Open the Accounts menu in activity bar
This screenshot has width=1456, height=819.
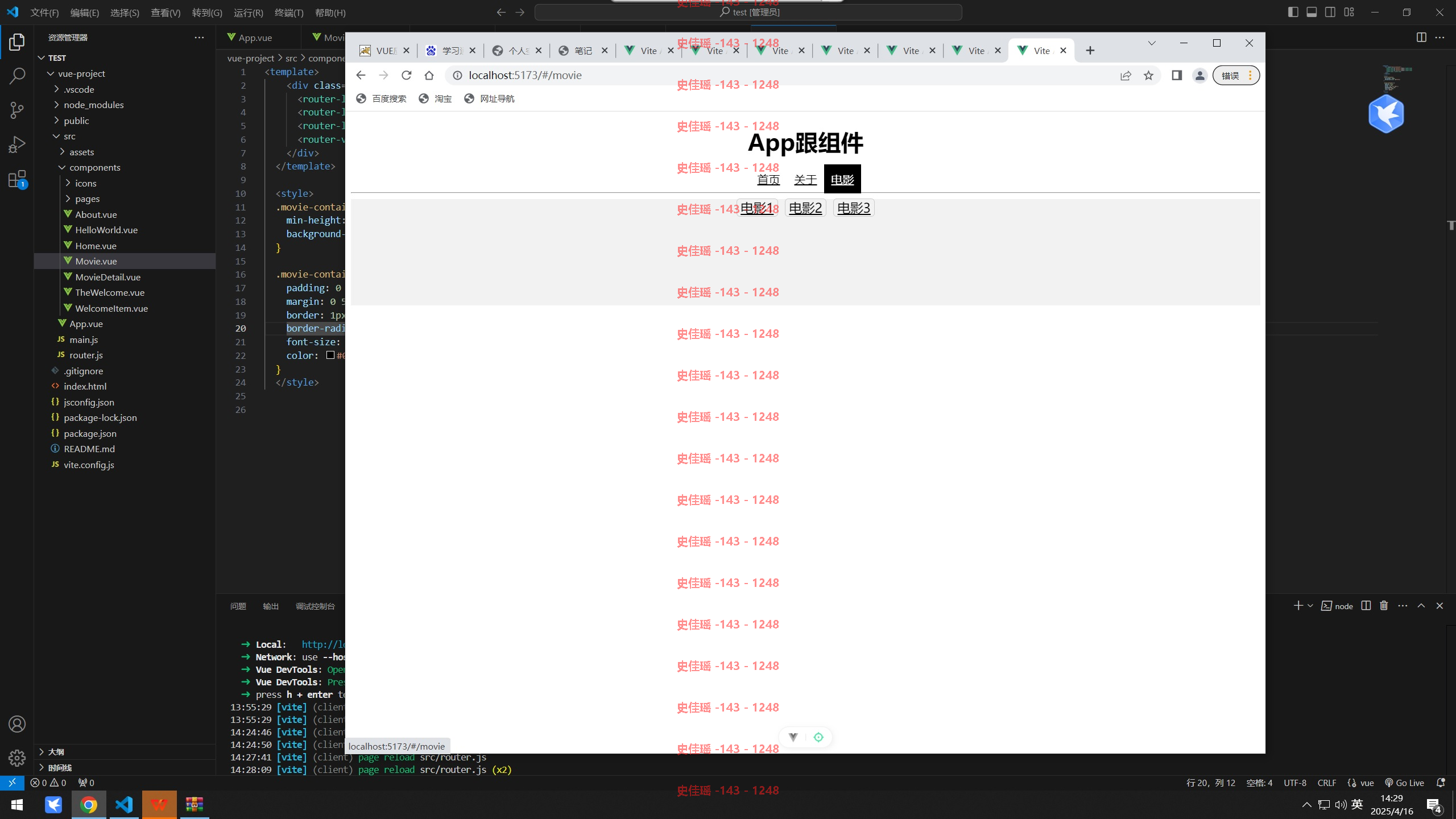(17, 724)
